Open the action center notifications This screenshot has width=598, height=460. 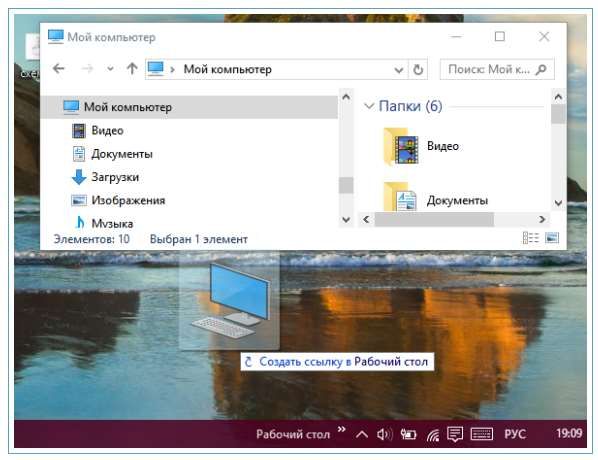tap(455, 434)
